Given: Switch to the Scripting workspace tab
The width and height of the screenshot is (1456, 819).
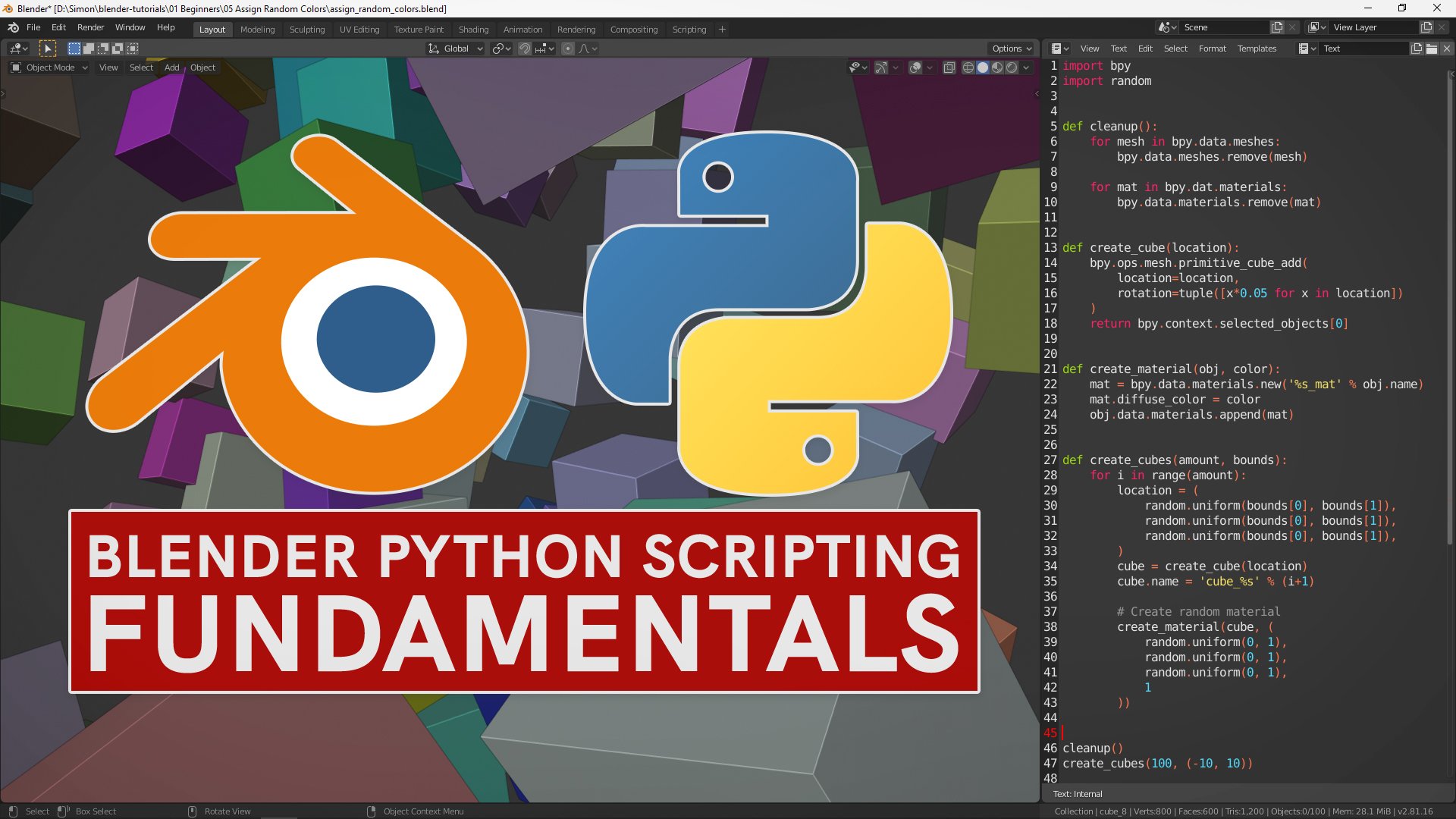Looking at the screenshot, I should [x=689, y=30].
